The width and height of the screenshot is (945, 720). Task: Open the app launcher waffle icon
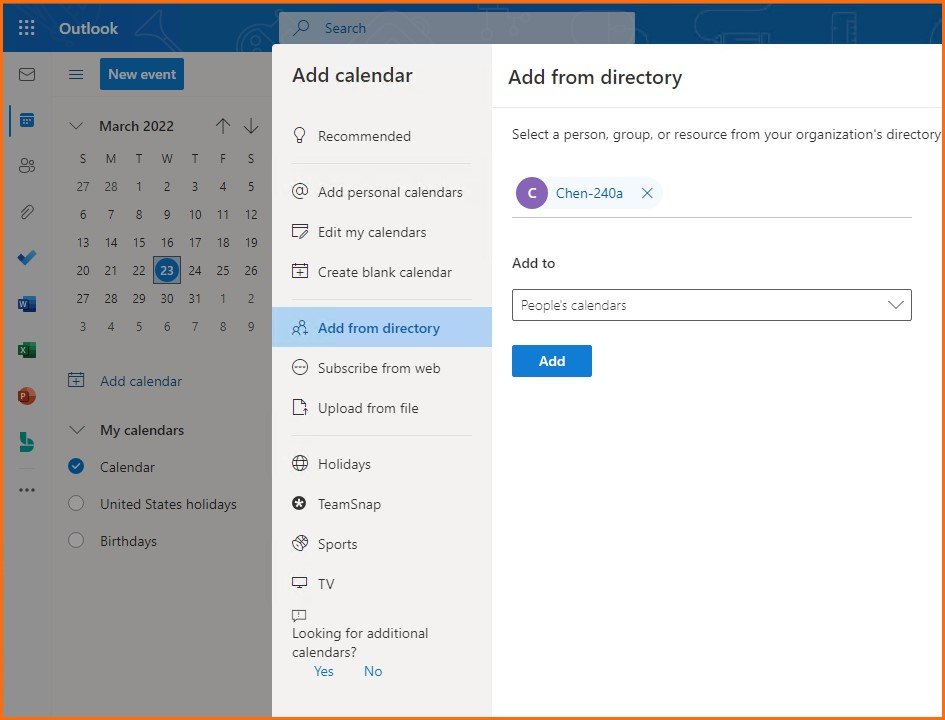tap(27, 28)
